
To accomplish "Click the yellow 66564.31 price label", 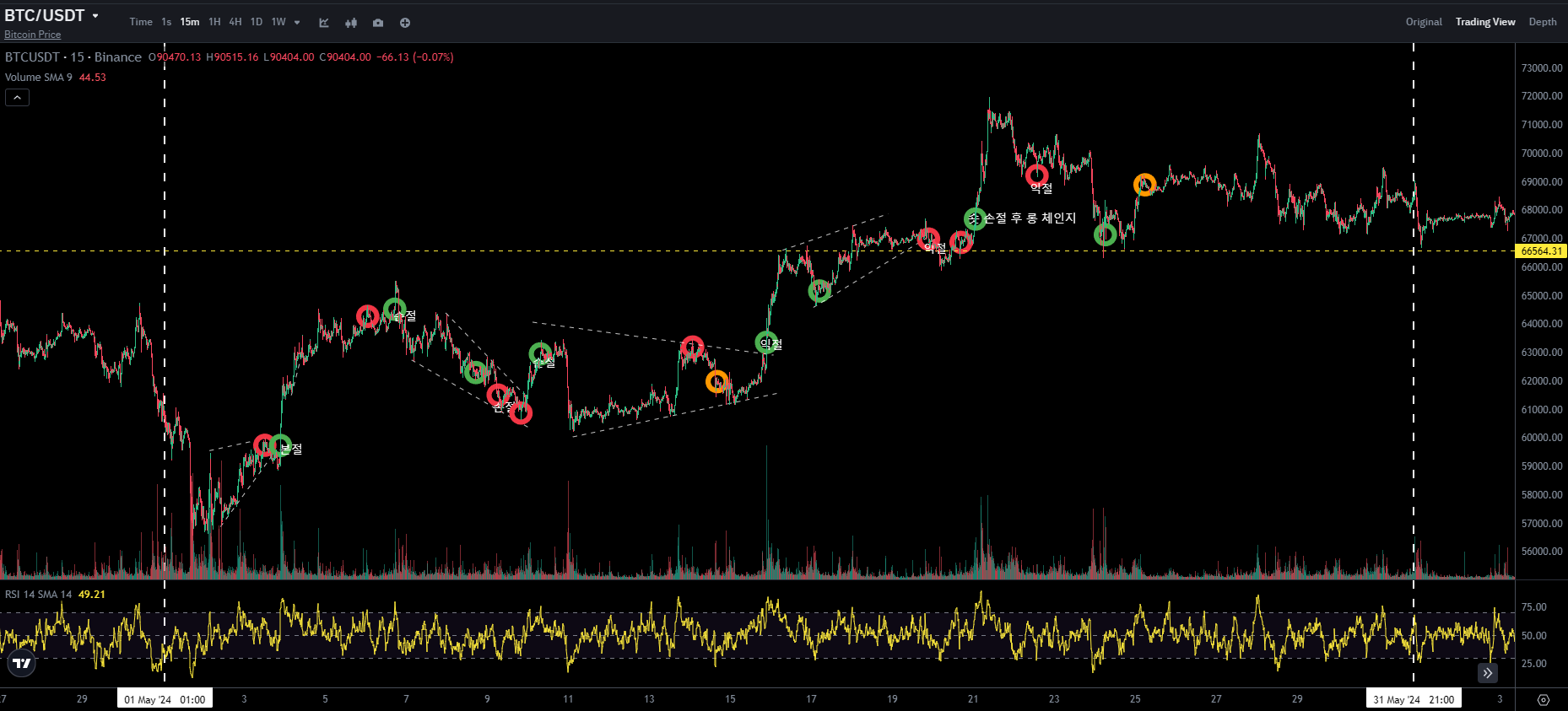I will pyautogui.click(x=1541, y=251).
